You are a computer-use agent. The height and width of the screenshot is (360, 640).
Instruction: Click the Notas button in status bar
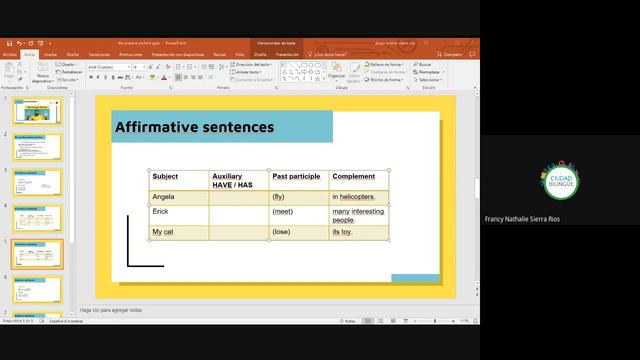348,321
